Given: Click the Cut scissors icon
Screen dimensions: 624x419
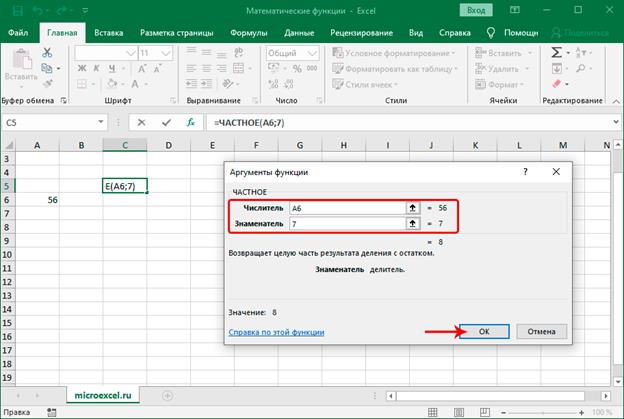Looking at the screenshot, I should [x=47, y=52].
